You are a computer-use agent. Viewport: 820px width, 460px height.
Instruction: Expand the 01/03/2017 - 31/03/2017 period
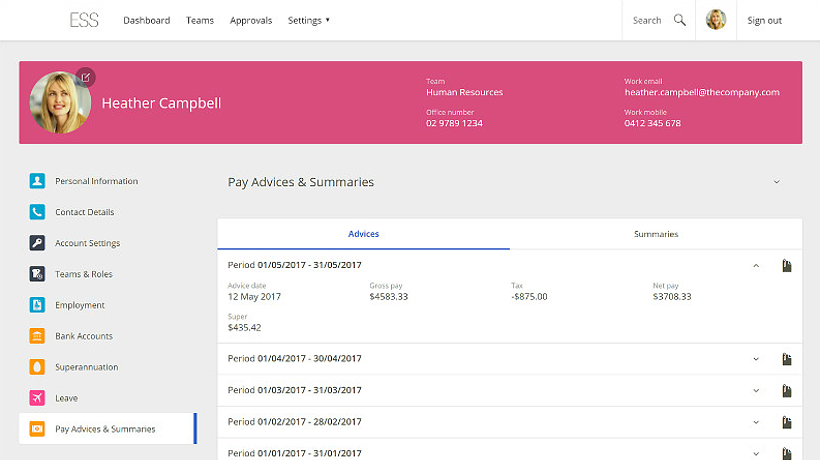tap(756, 390)
